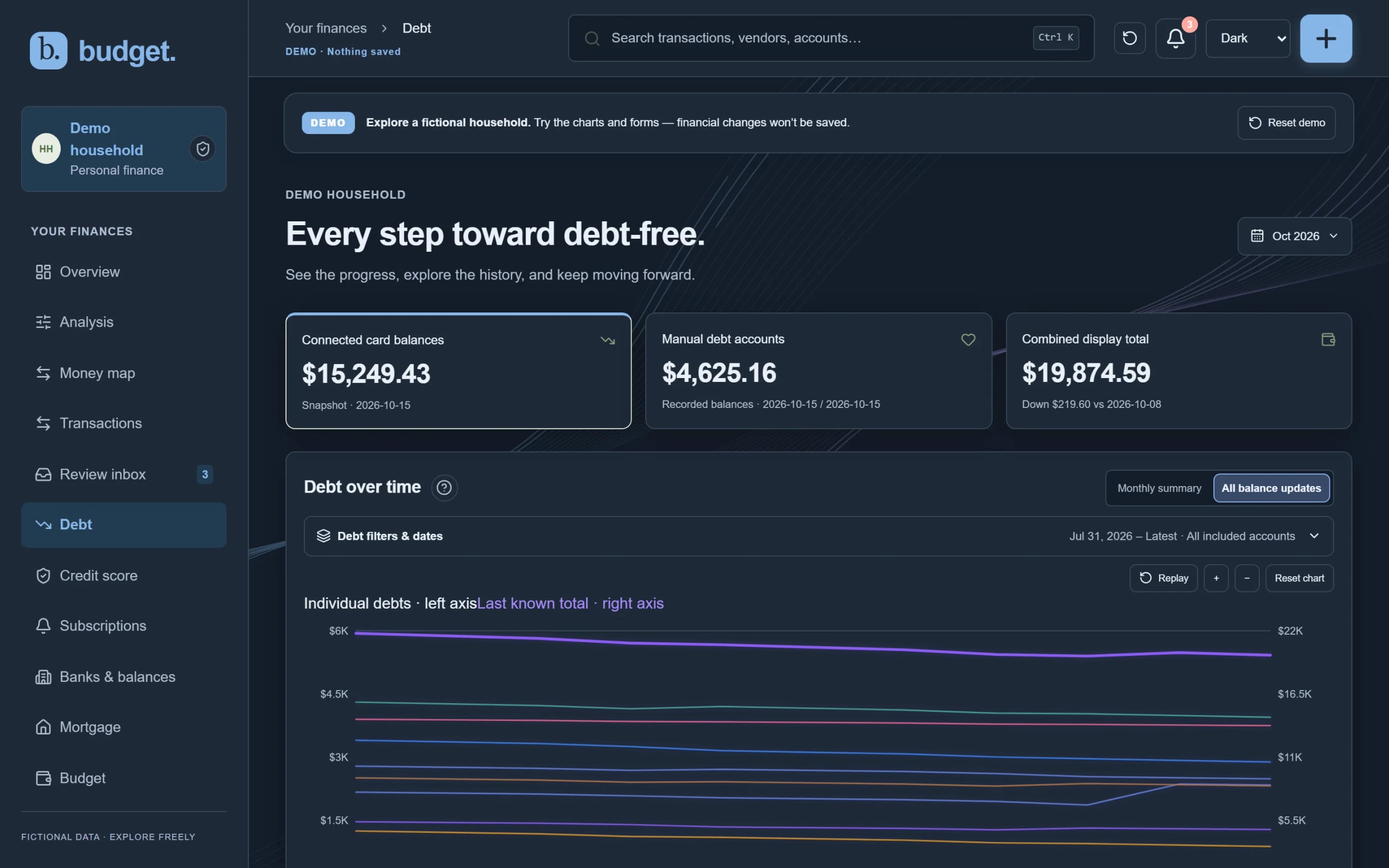Click the blue plus add button
1389x868 pixels.
point(1326,39)
